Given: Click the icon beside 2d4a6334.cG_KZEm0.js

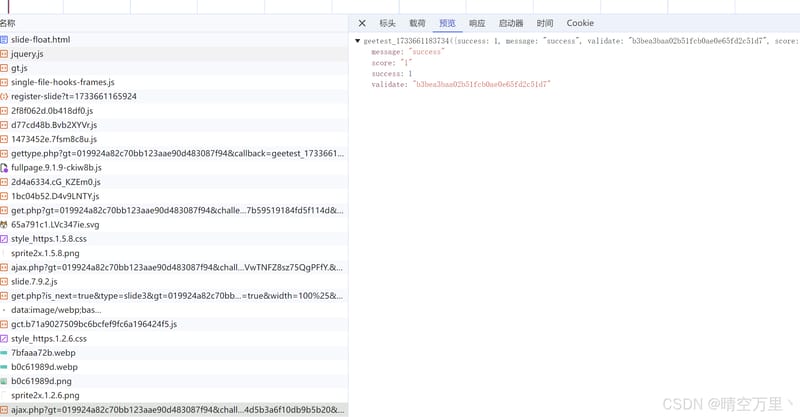Looking at the screenshot, I should click(x=4, y=182).
